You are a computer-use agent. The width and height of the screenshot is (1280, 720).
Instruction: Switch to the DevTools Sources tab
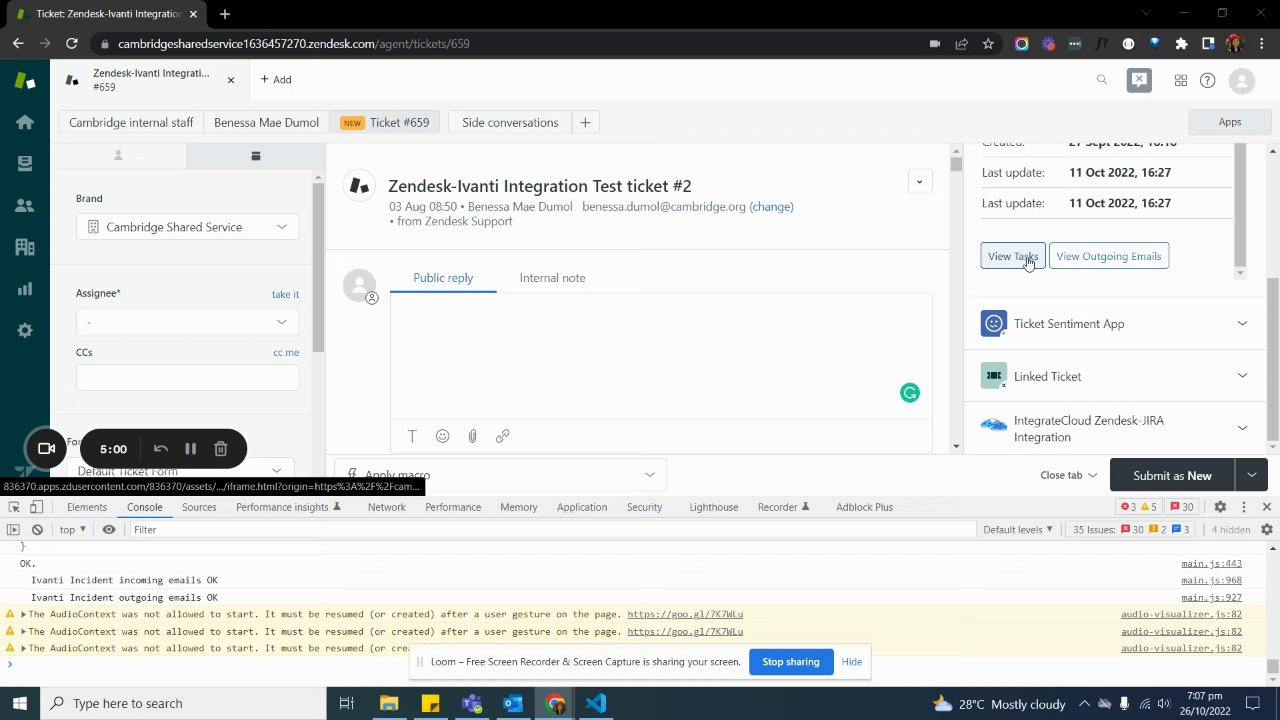tap(199, 507)
